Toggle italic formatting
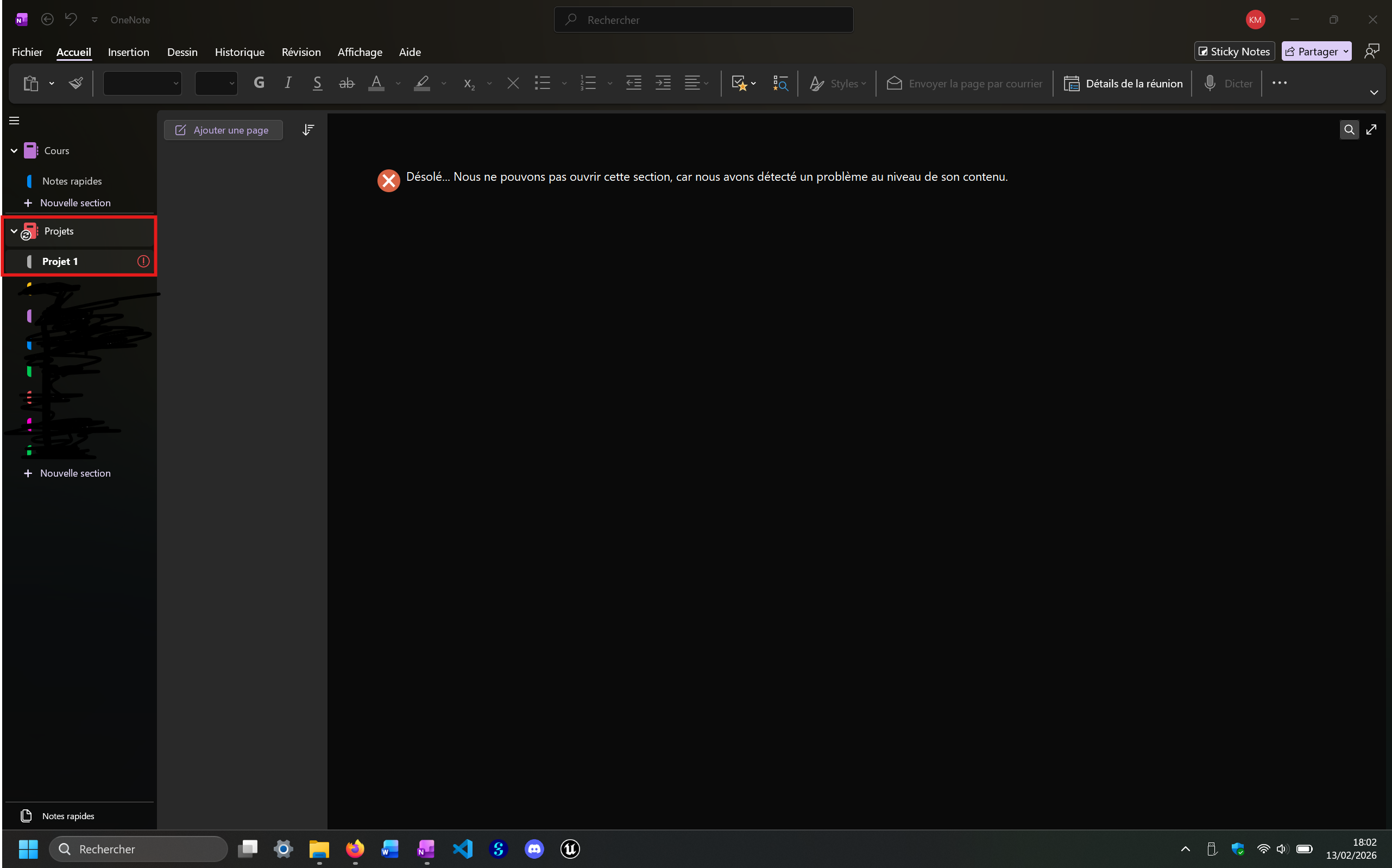The image size is (1392, 868). (288, 83)
